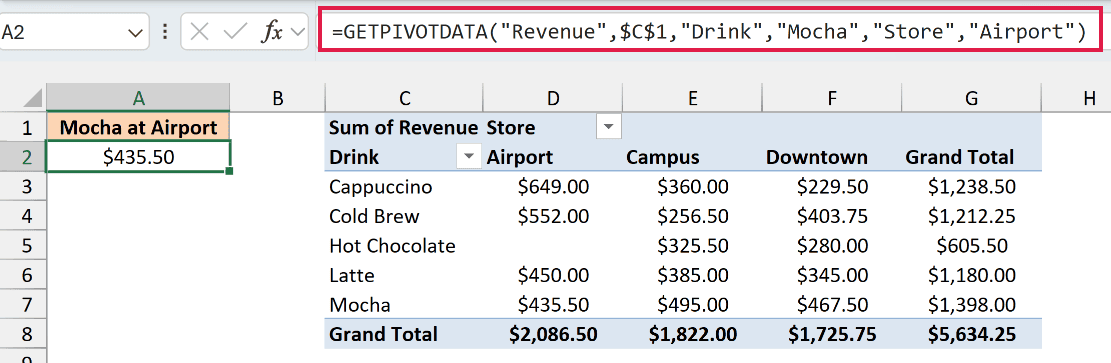Click the 'Downtown' column label
Image resolution: width=1111 pixels, height=363 pixels.
pos(816,157)
